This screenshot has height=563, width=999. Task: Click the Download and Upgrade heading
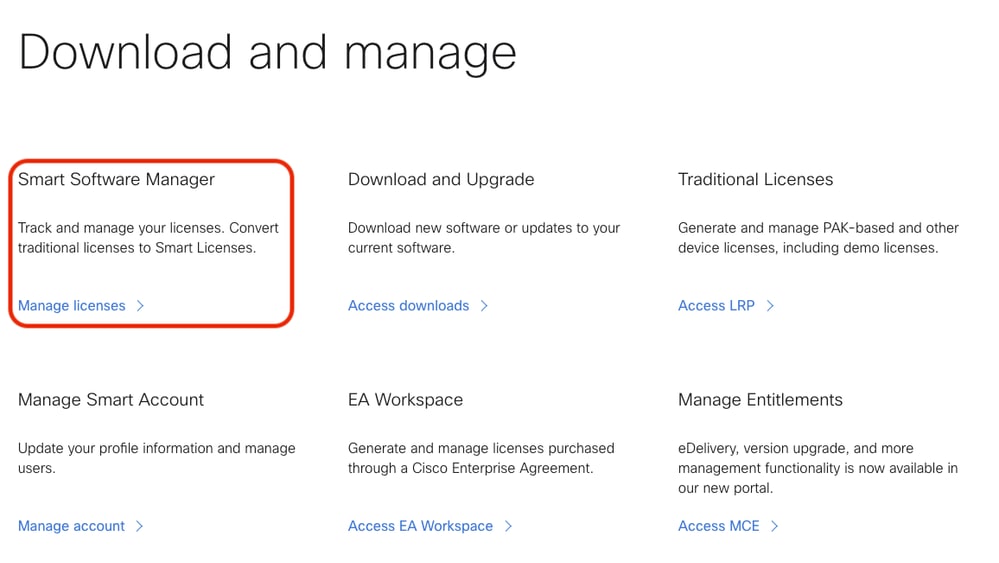[441, 180]
